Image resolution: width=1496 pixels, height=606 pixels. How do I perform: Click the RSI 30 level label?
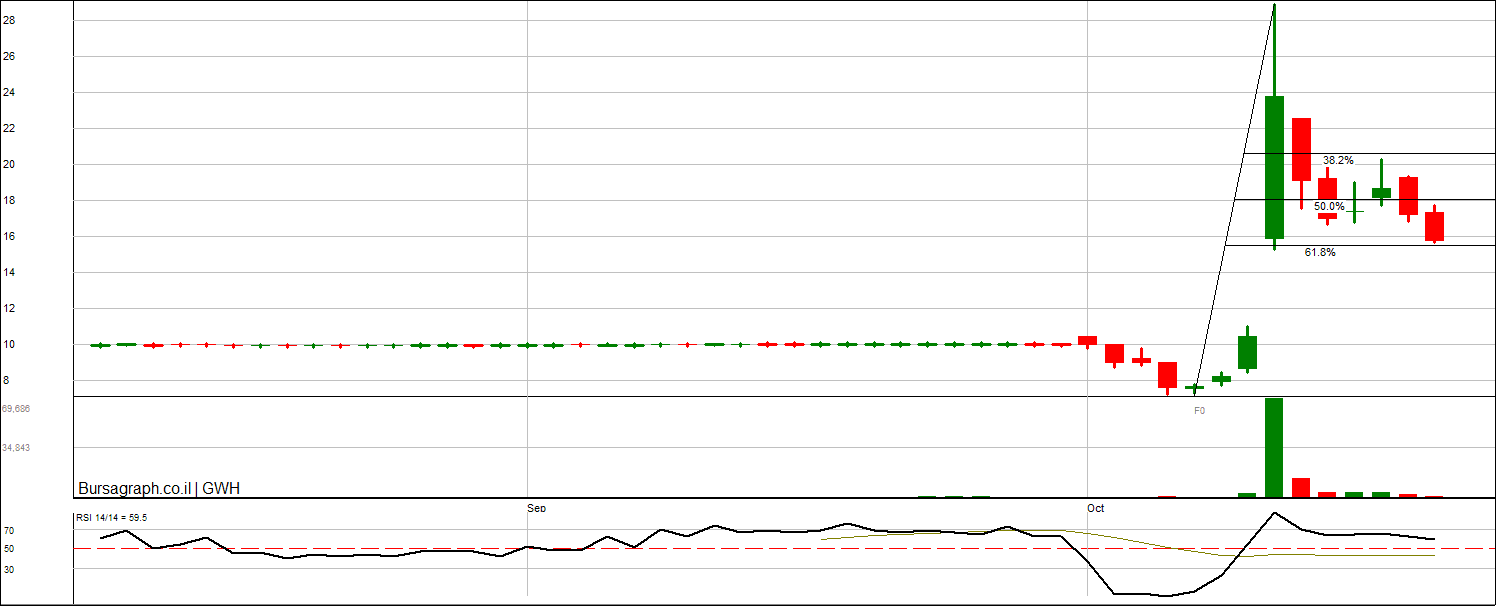(x=8, y=568)
